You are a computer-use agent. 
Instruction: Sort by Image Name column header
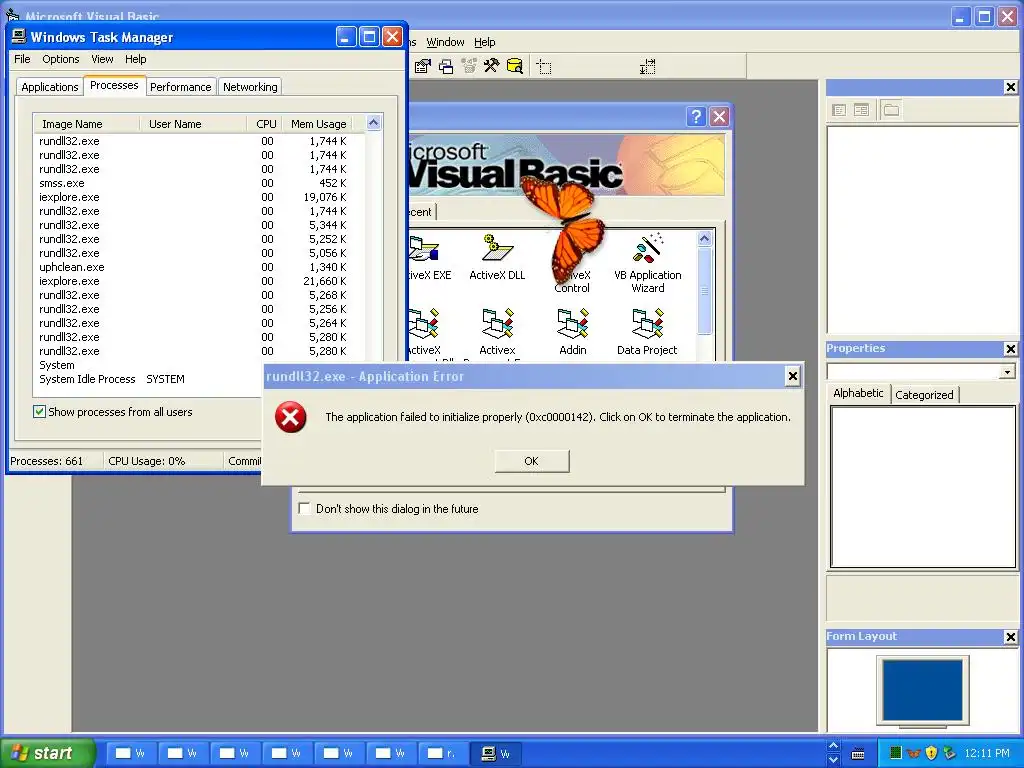pyautogui.click(x=86, y=123)
